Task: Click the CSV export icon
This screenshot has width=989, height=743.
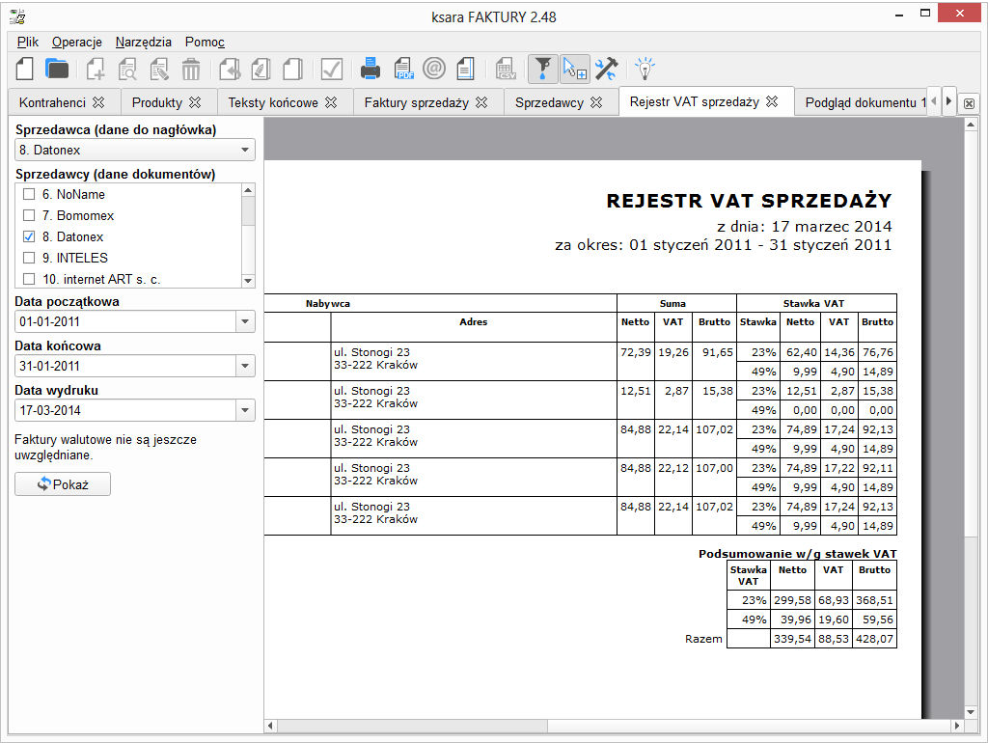Action: click(x=505, y=69)
